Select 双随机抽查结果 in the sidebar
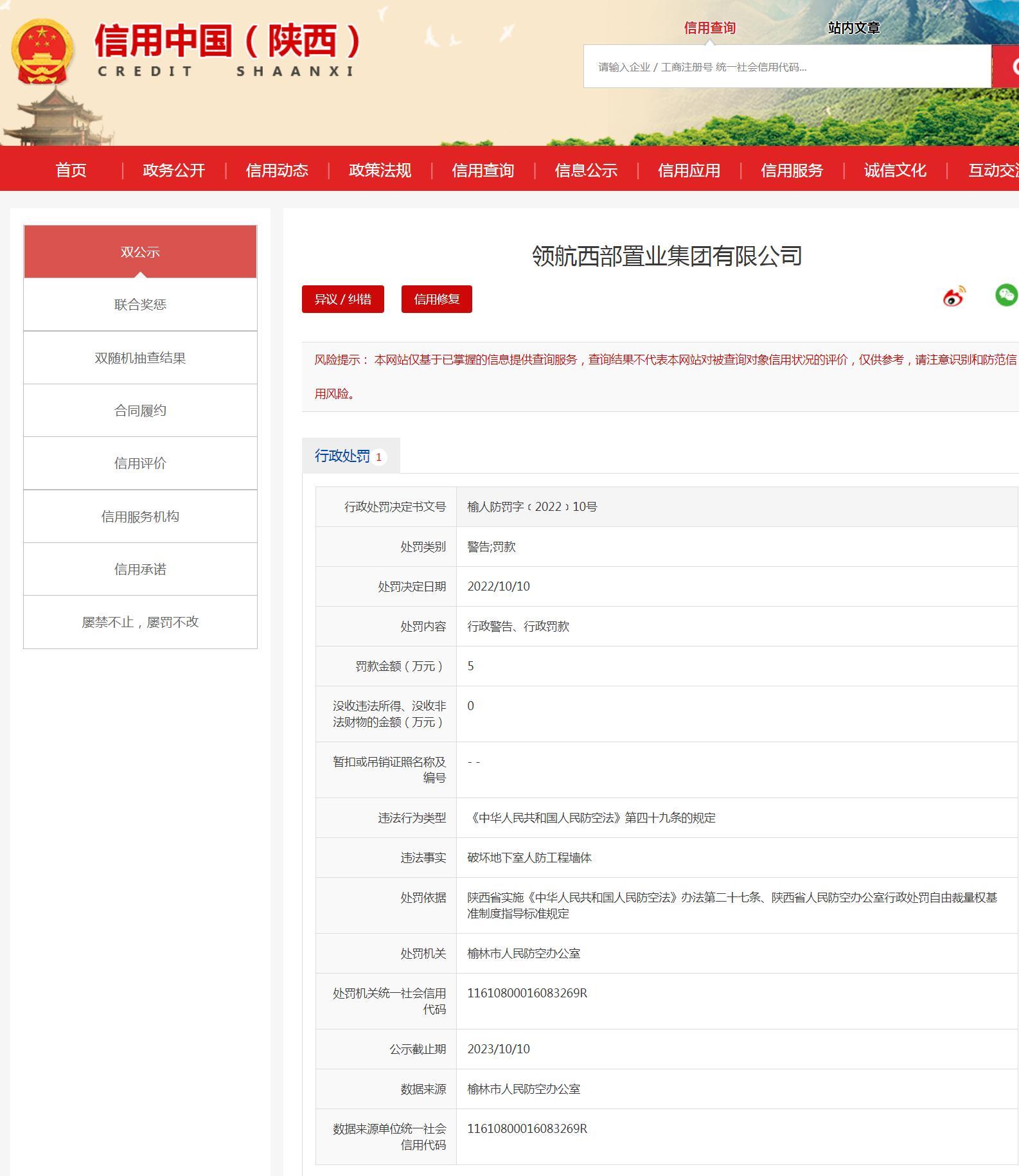Viewport: 1019px width, 1176px height. tap(140, 358)
